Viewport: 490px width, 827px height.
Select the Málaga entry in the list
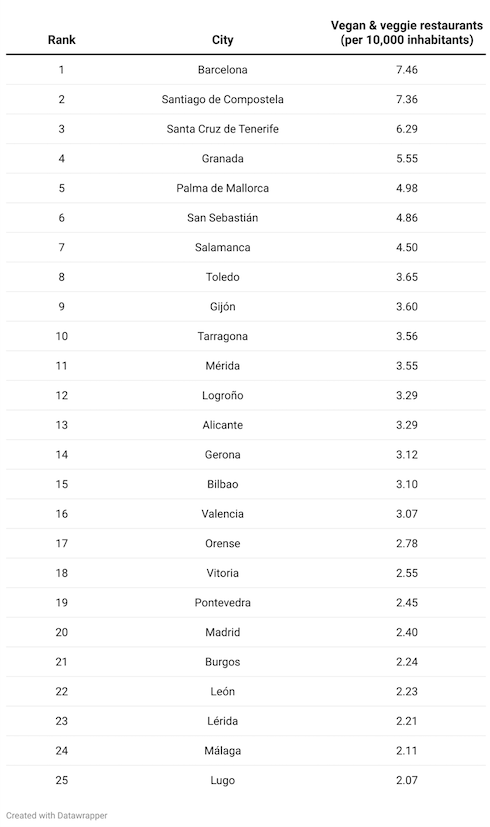pos(222,751)
